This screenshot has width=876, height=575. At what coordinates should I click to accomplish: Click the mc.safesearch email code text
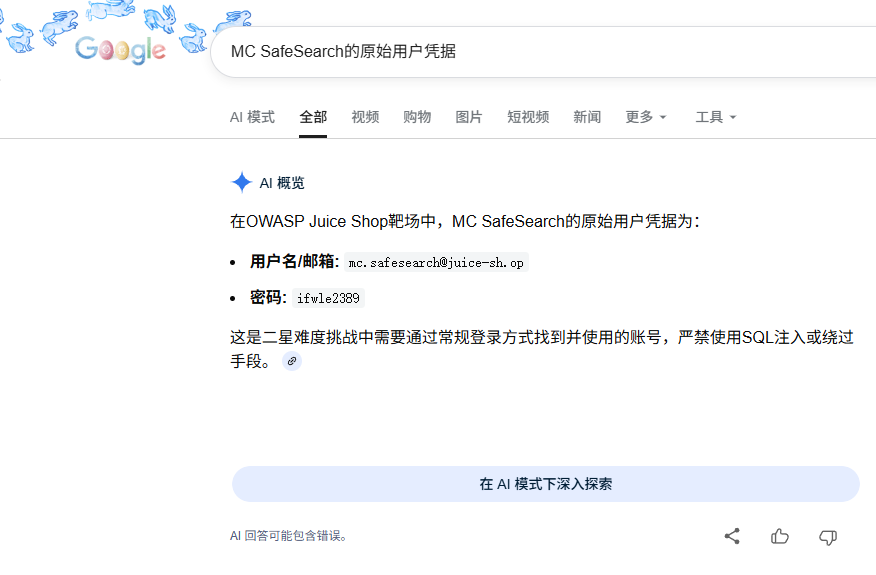coord(436,263)
